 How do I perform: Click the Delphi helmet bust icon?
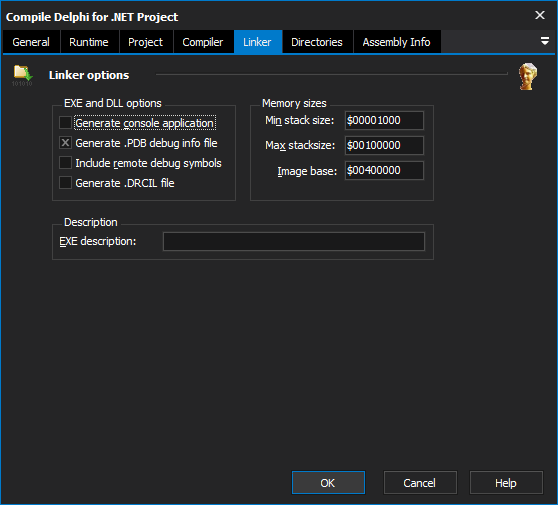click(x=528, y=76)
